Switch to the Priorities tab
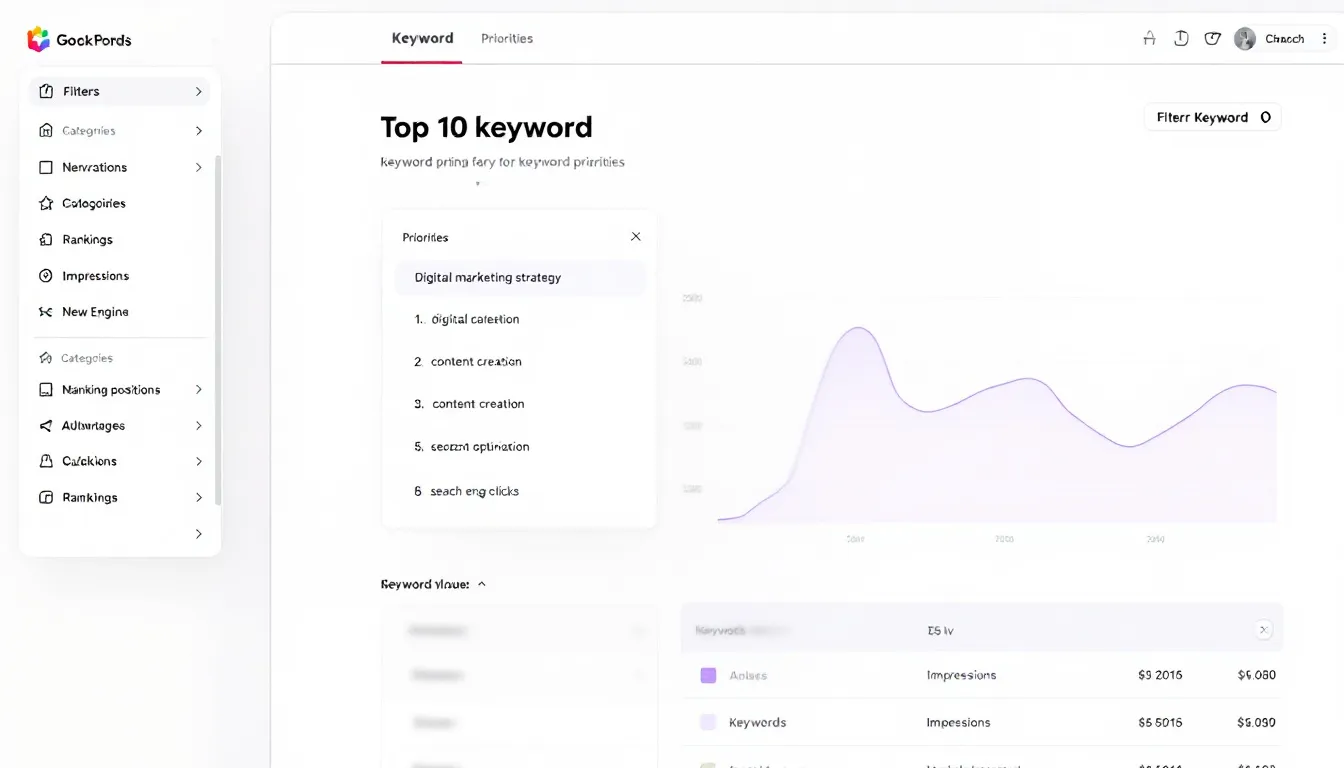1344x768 pixels. tap(506, 37)
